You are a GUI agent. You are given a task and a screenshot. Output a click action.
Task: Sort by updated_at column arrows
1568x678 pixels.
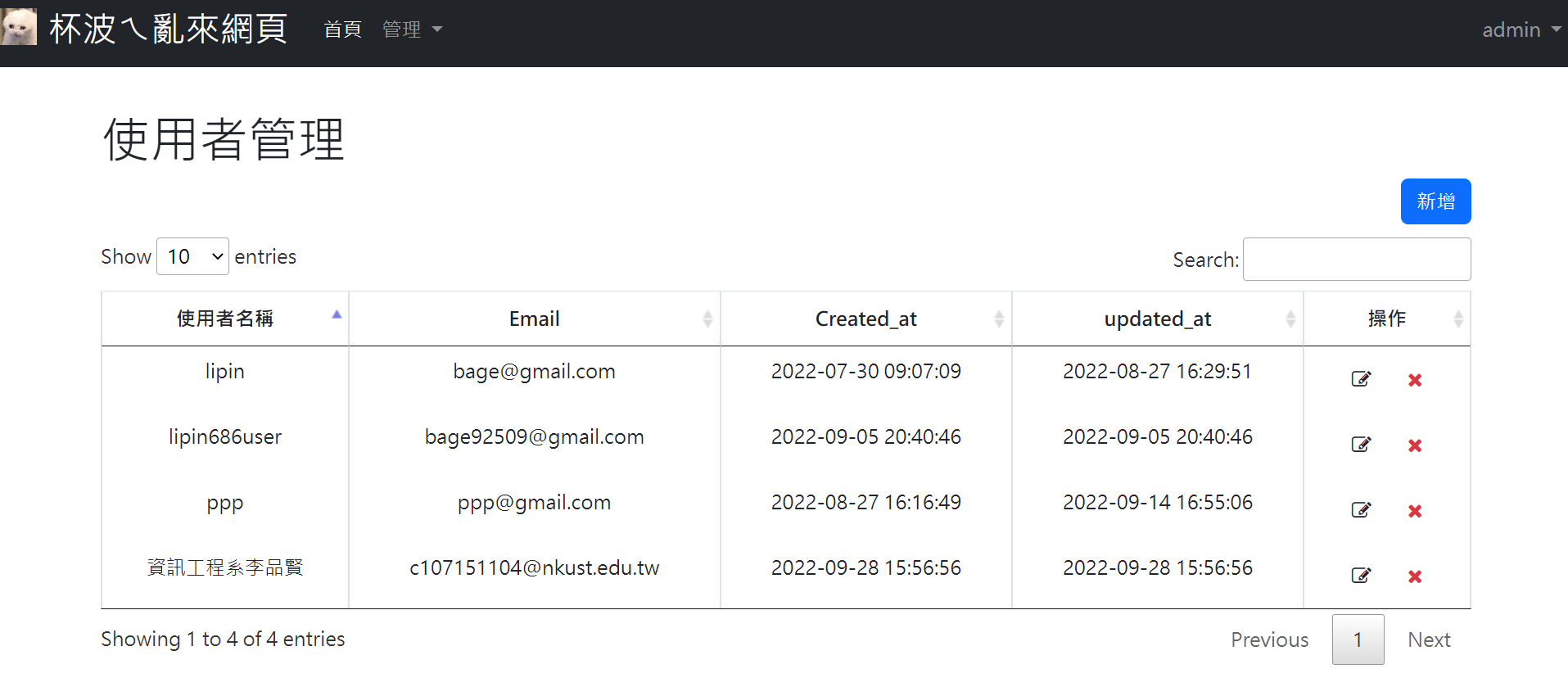point(1290,319)
